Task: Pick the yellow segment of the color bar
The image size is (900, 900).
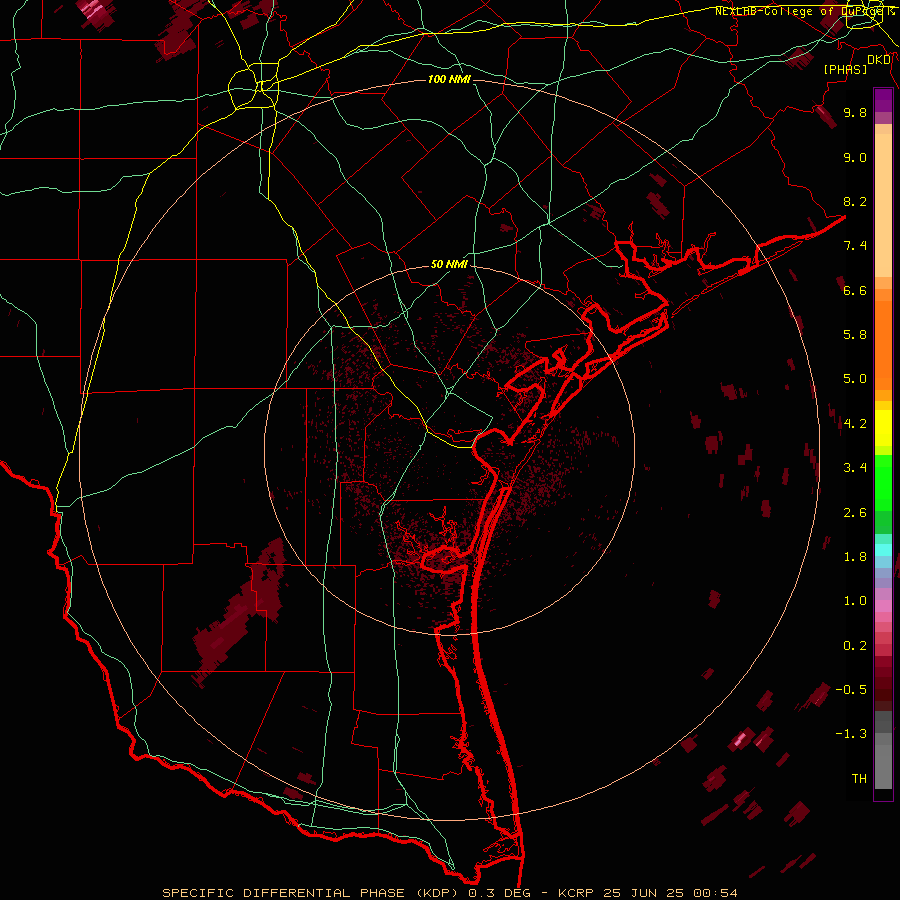Action: pyautogui.click(x=883, y=428)
